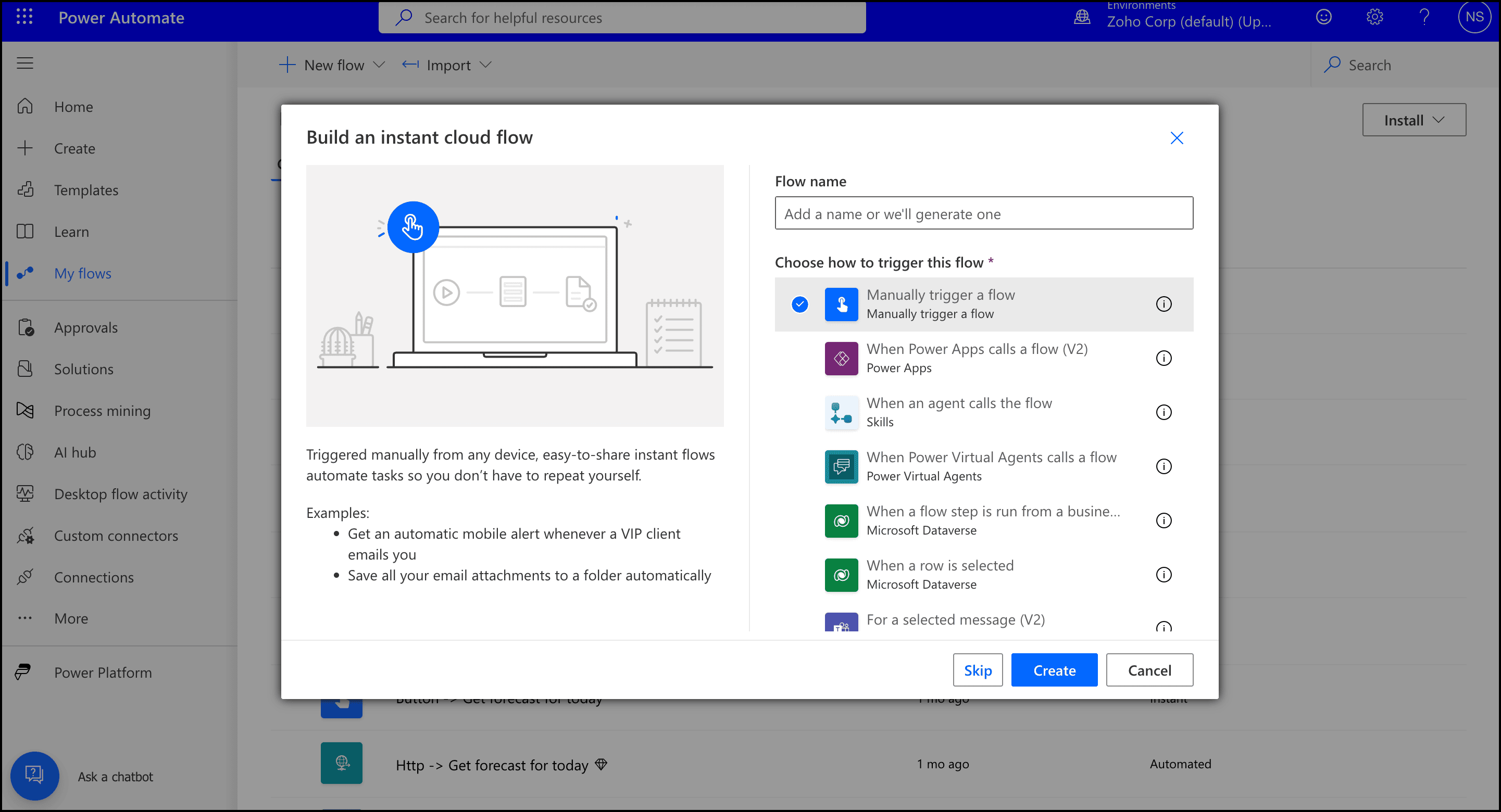
Task: Open the chatbot assistant
Action: pyautogui.click(x=35, y=775)
